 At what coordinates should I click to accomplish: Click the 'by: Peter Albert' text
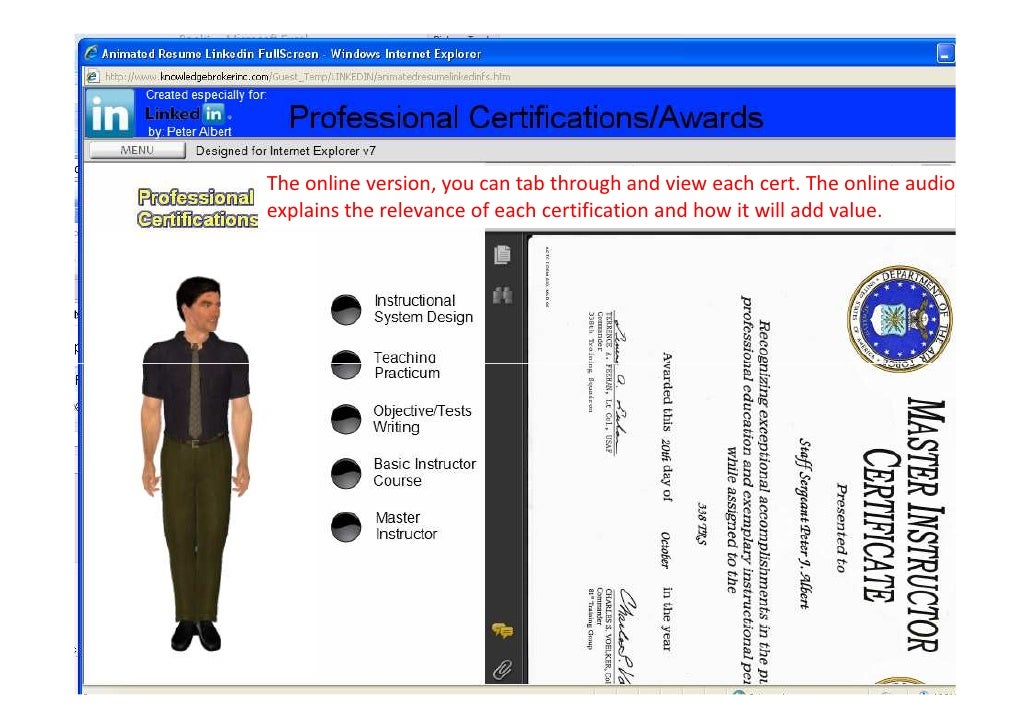189,131
